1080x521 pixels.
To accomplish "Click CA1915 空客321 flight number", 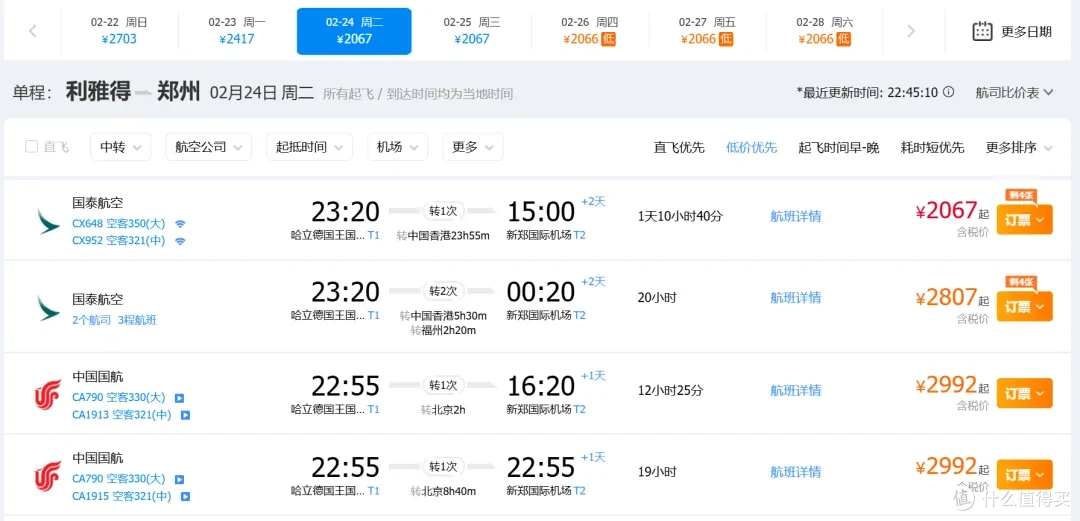I will coord(122,496).
